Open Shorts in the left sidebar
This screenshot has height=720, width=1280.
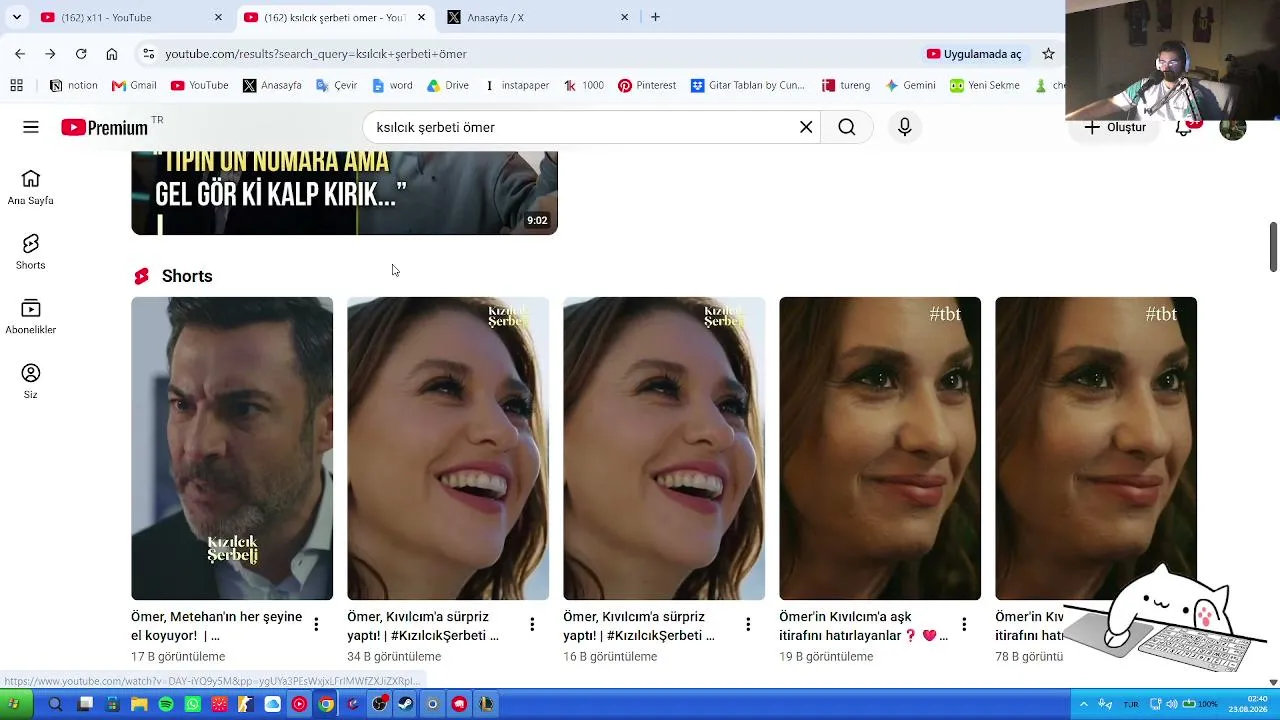pos(31,252)
